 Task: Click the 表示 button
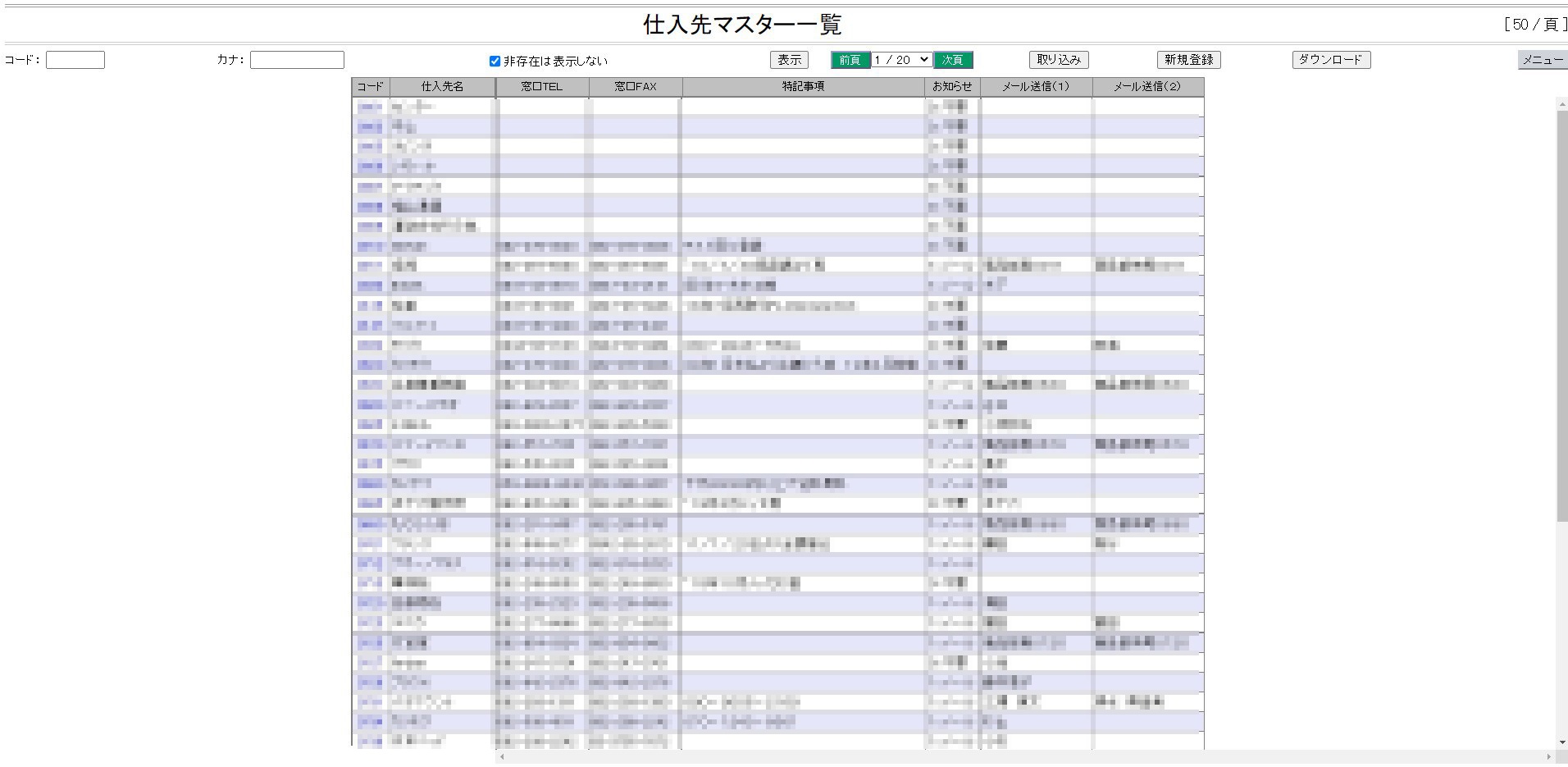pyautogui.click(x=789, y=60)
